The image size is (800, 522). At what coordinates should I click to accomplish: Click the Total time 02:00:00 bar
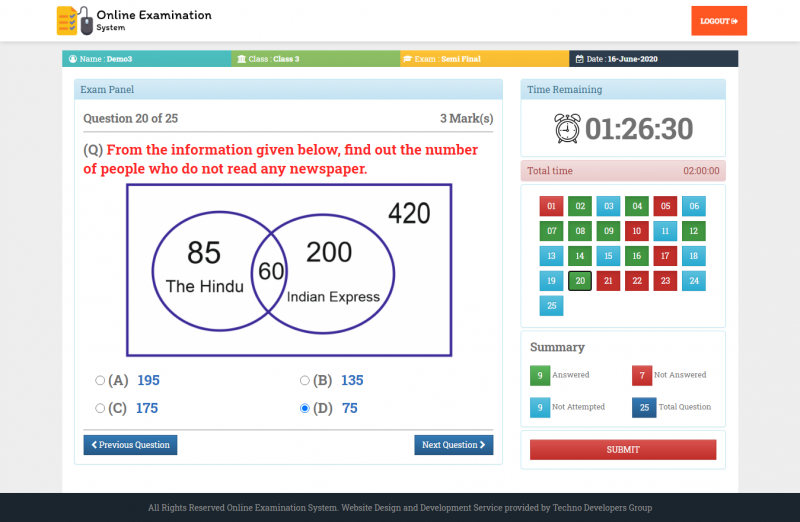click(x=623, y=171)
